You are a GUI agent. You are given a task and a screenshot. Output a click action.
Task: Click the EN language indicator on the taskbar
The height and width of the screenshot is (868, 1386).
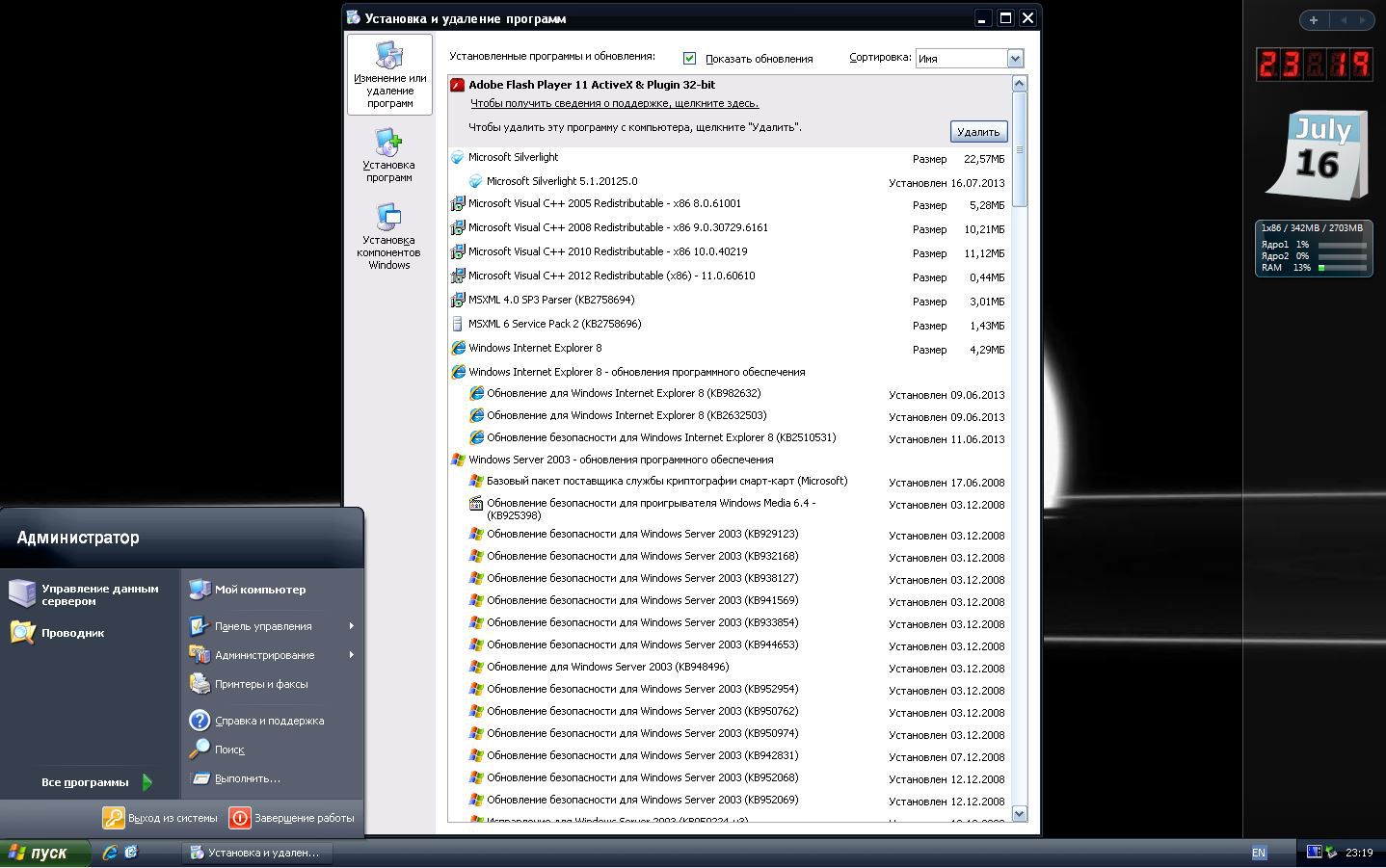tap(1259, 853)
